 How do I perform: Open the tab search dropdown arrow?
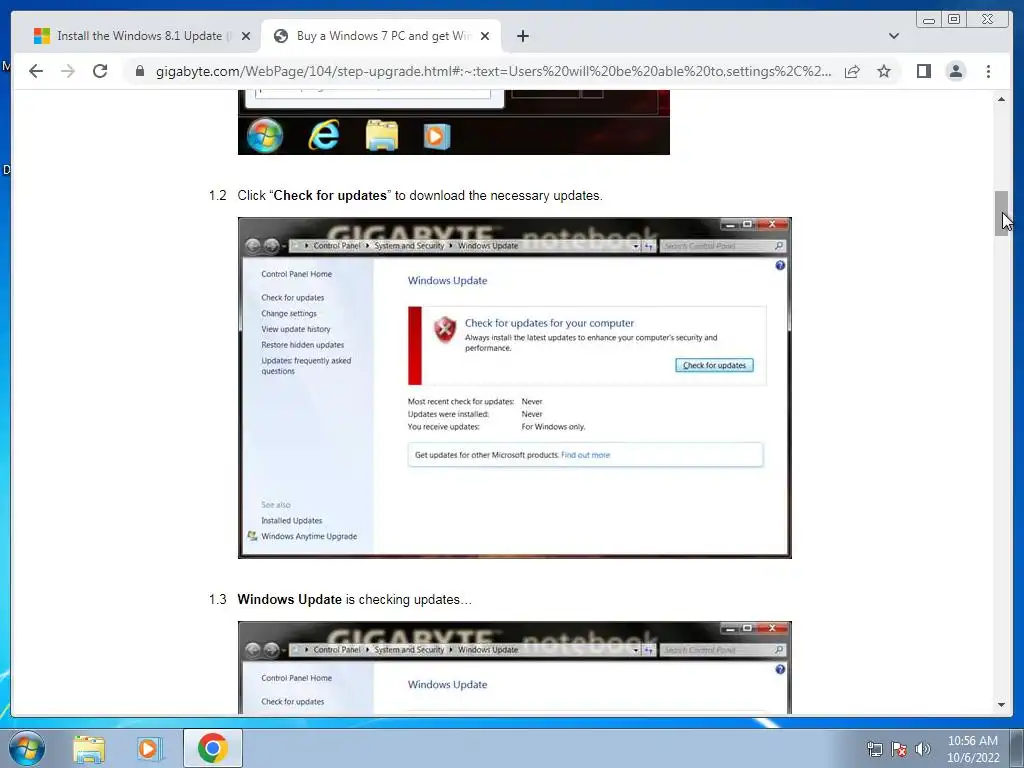pyautogui.click(x=894, y=36)
